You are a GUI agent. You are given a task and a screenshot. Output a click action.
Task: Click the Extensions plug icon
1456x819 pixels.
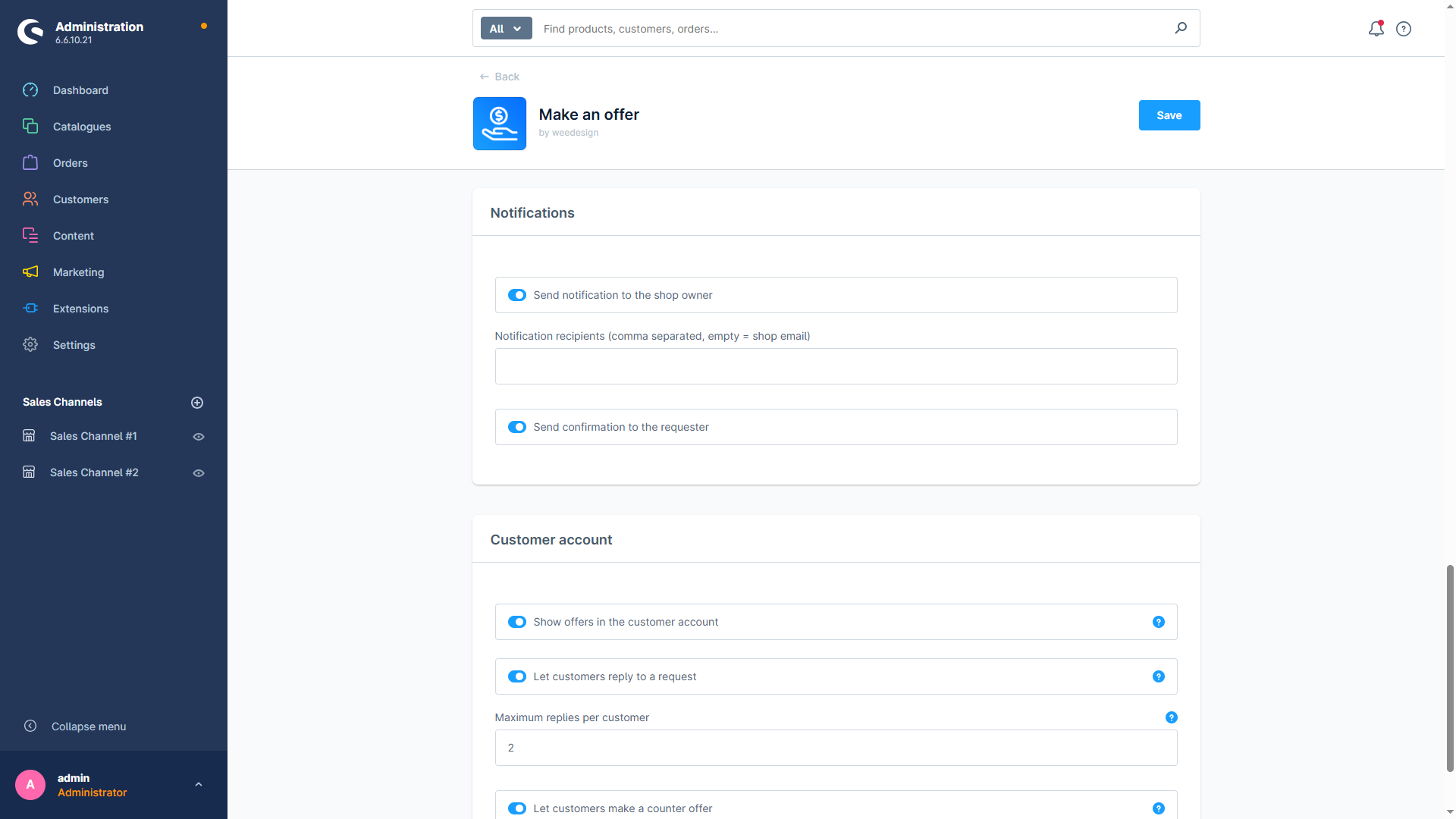30,309
